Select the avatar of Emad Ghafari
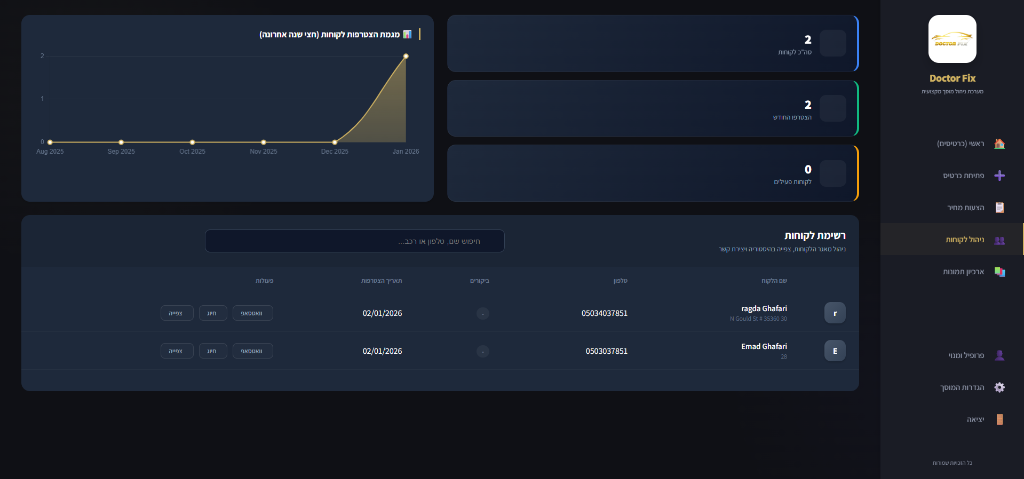The image size is (1024, 479). click(x=834, y=351)
